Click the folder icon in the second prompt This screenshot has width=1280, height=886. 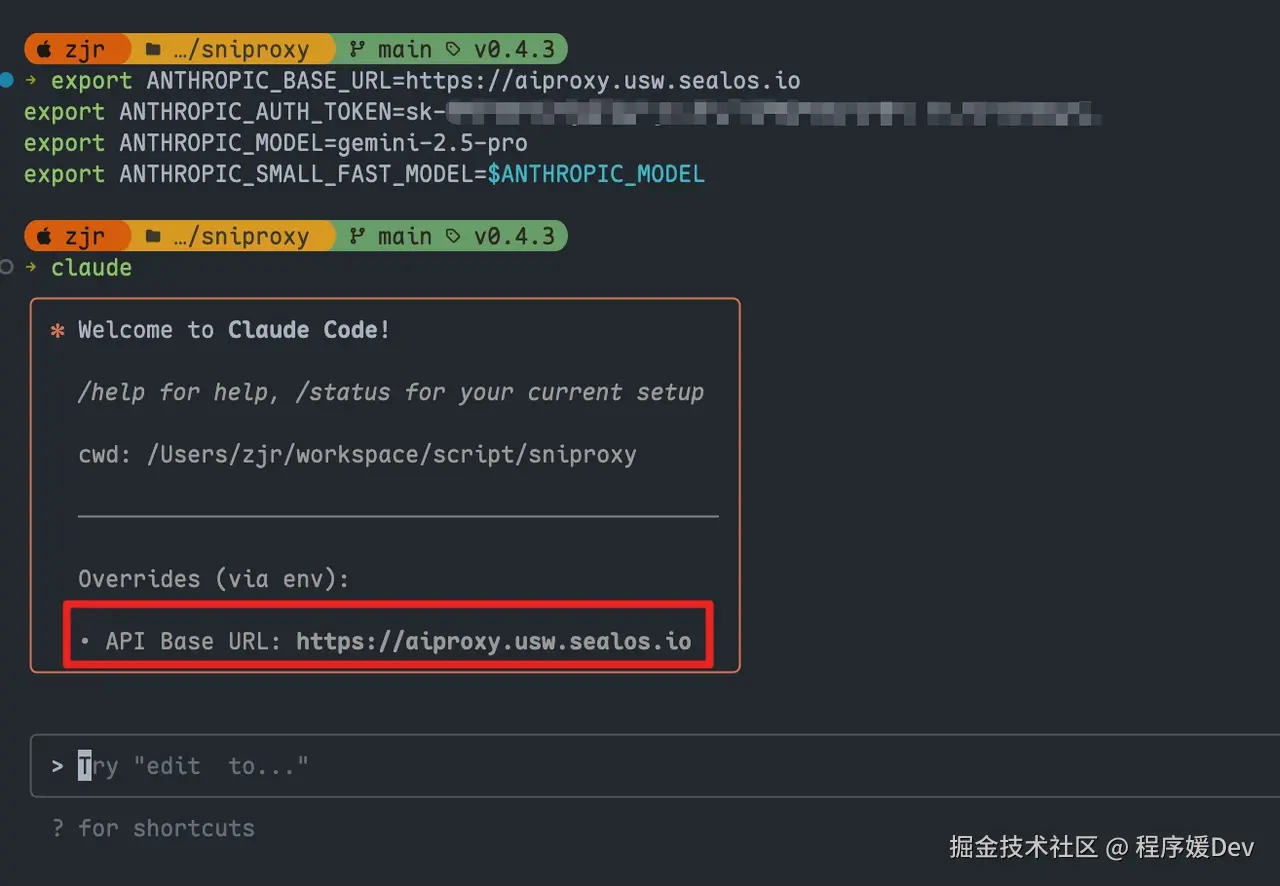[x=153, y=236]
